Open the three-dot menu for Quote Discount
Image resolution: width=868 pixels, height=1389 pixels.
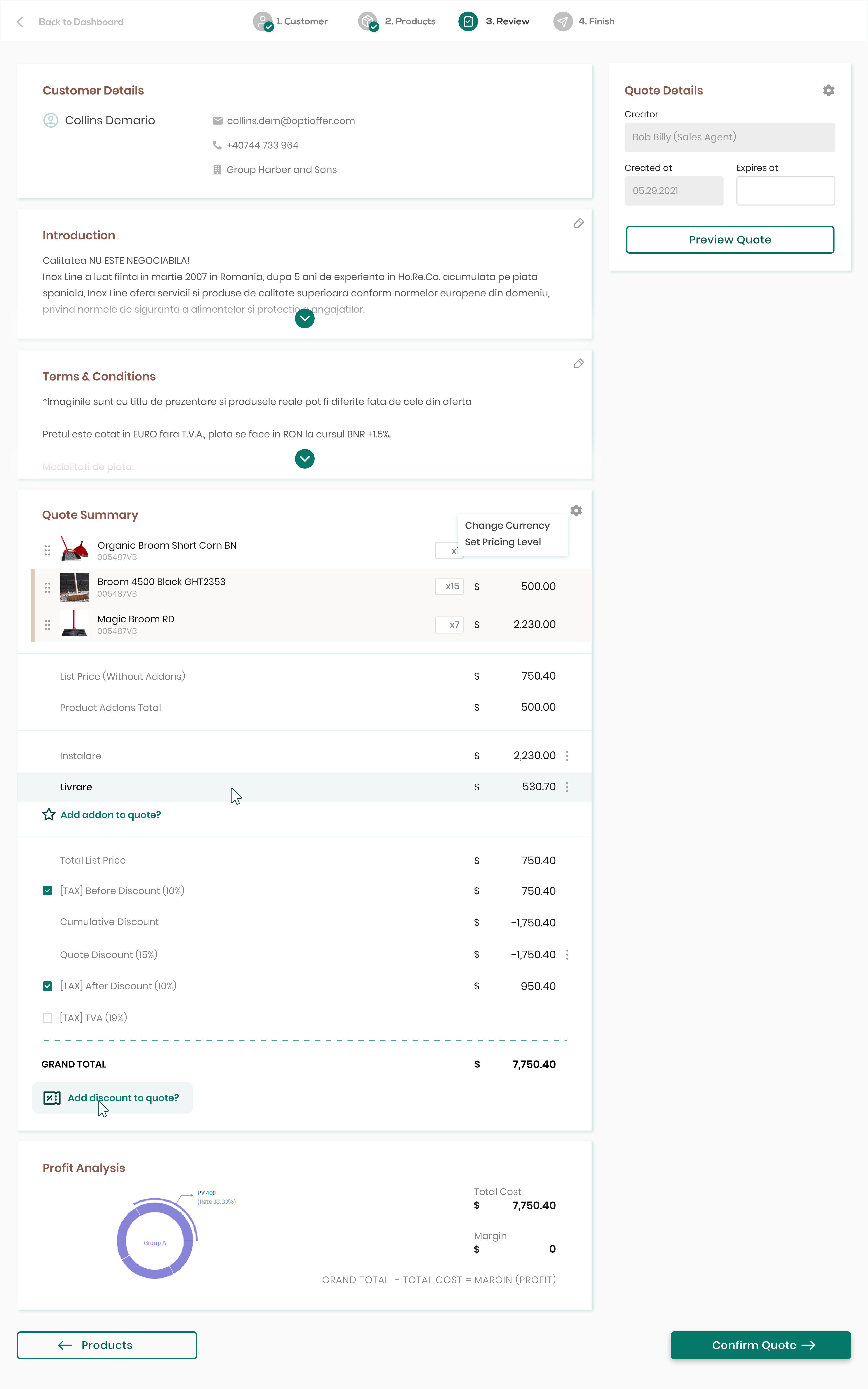click(567, 954)
